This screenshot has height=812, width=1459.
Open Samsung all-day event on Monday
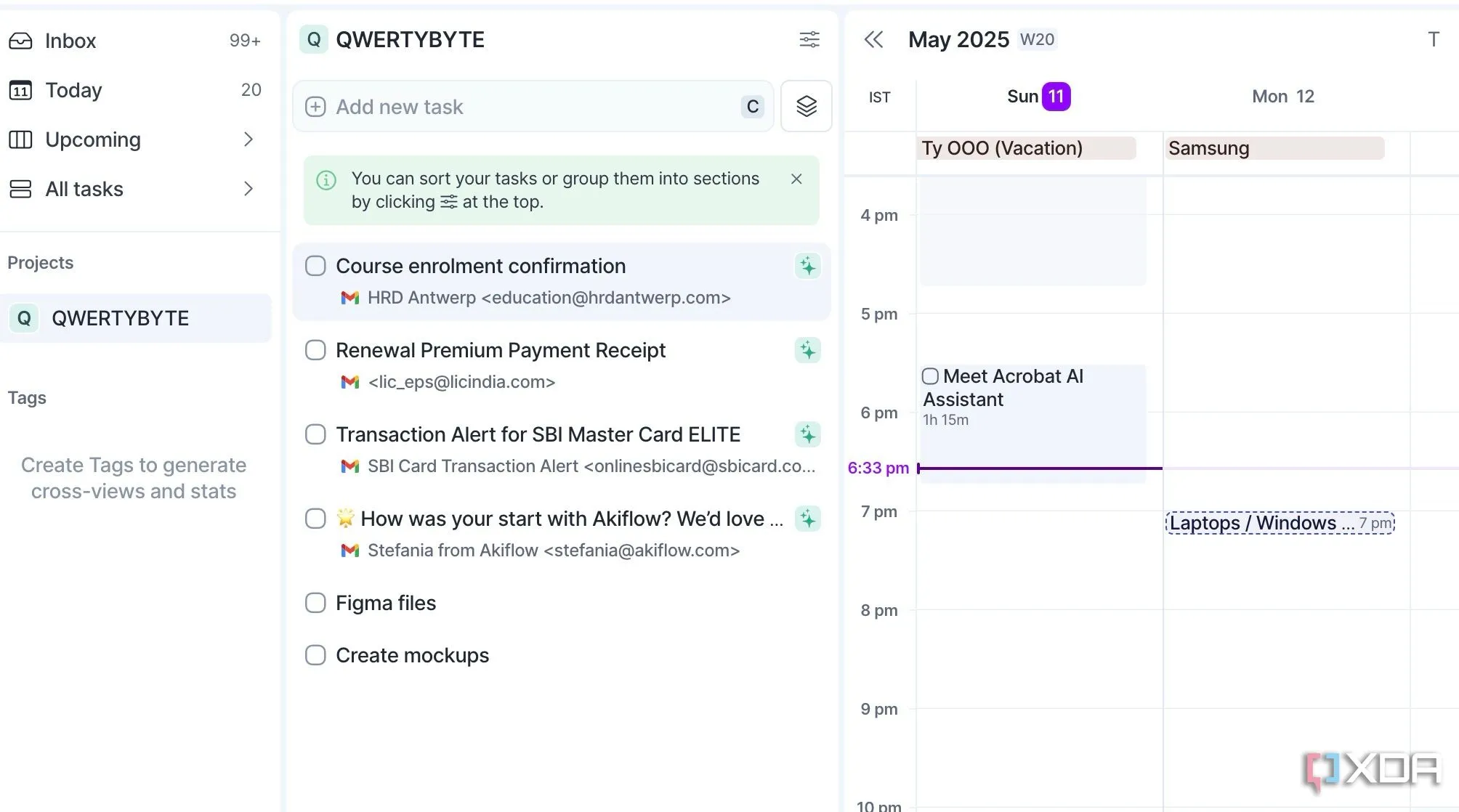point(1274,148)
